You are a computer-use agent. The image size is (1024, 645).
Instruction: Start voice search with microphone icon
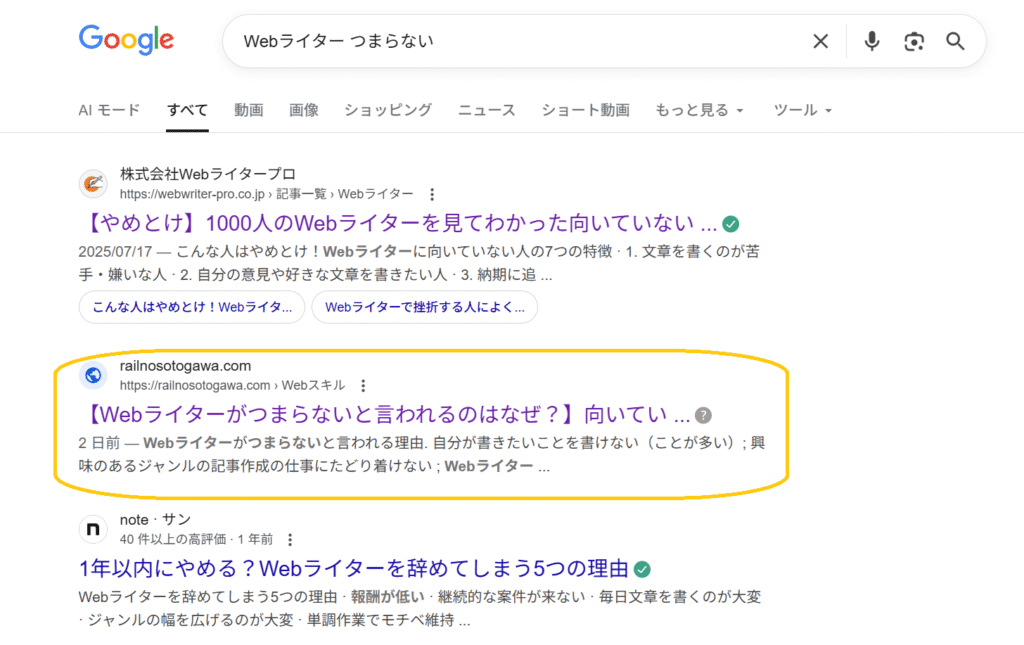click(872, 41)
